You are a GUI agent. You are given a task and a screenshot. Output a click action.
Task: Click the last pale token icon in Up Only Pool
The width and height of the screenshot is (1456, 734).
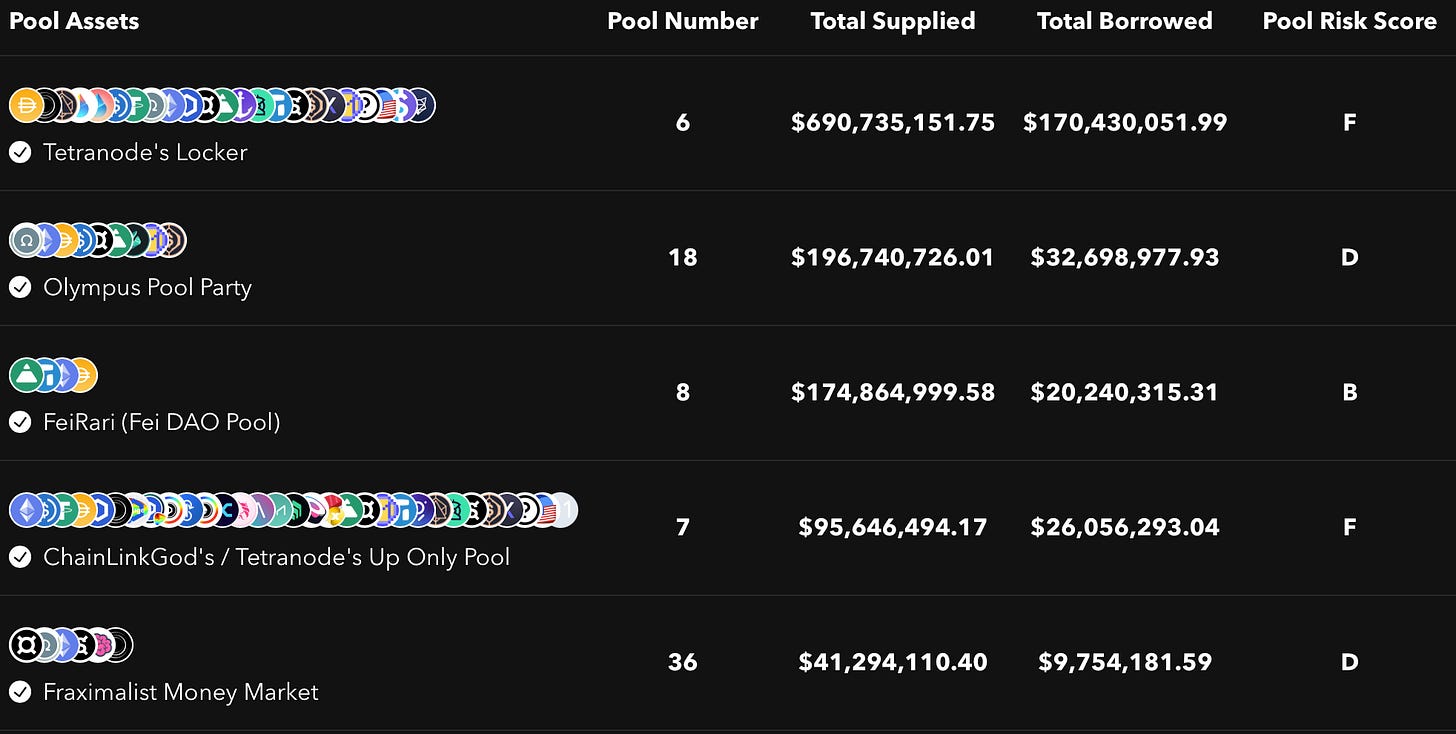click(562, 510)
